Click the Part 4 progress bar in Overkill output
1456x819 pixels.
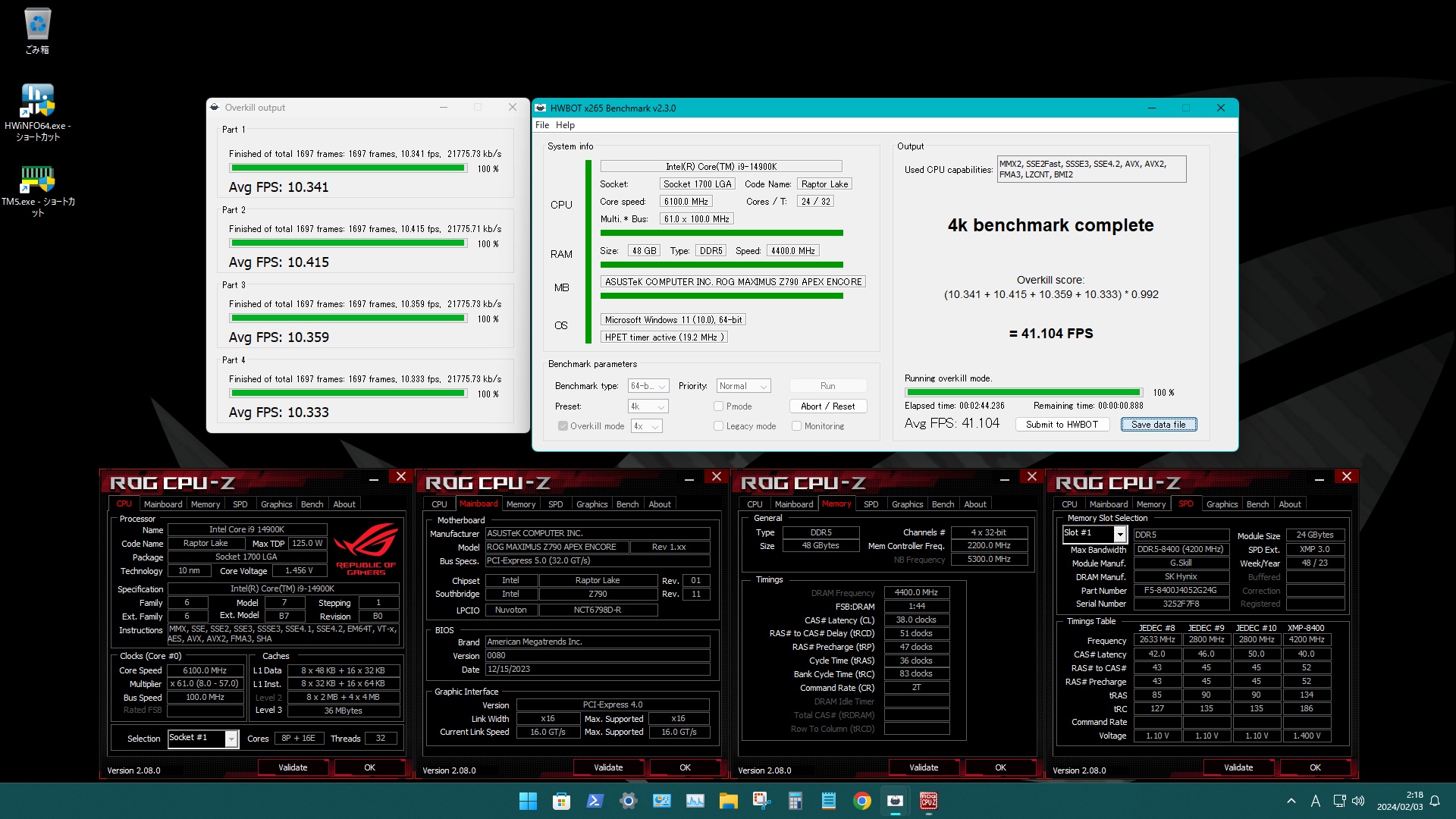click(x=348, y=394)
